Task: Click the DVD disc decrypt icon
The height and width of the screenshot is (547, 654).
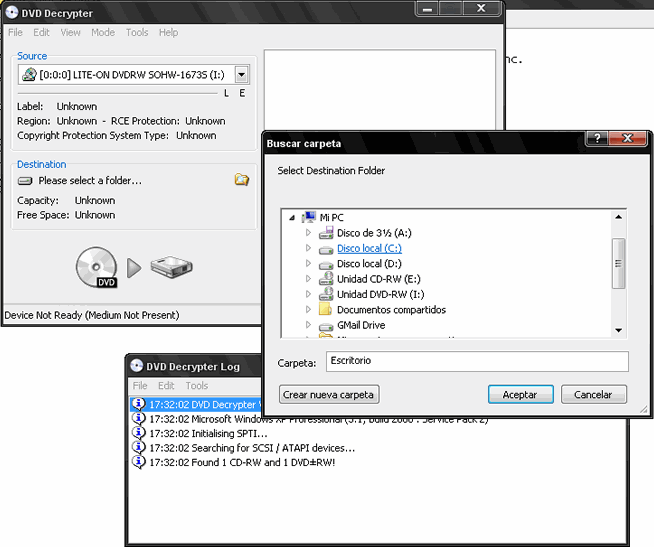Action: 98,268
